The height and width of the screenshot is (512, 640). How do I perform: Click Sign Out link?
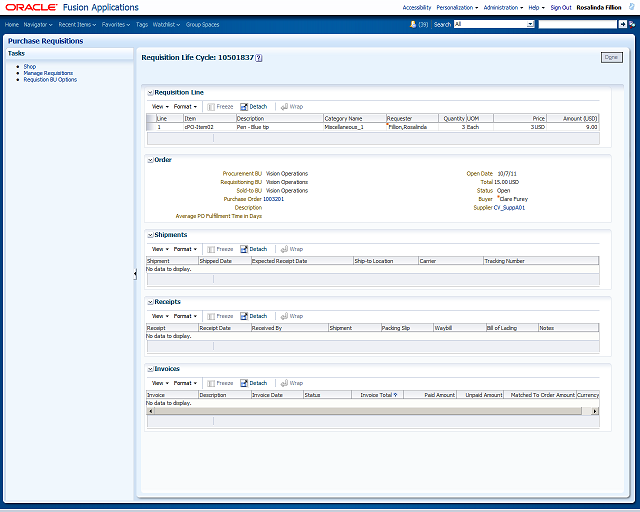pyautogui.click(x=561, y=8)
